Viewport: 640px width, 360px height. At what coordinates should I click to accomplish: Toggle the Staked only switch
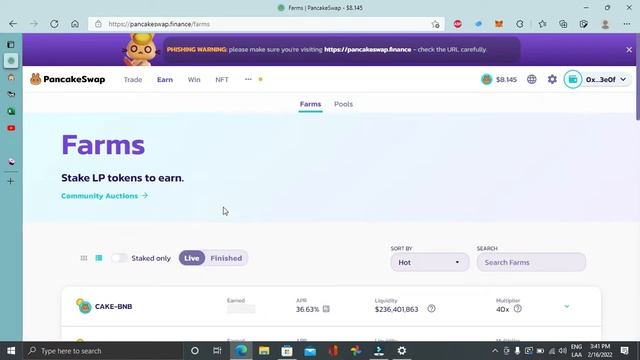tap(119, 258)
